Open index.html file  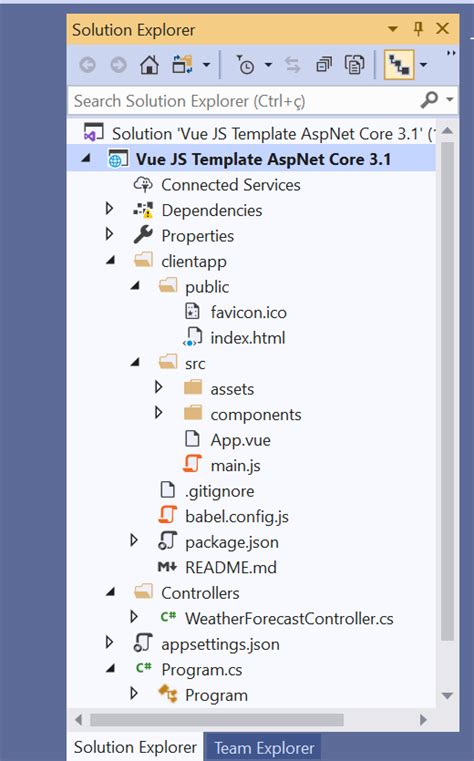coord(248,338)
